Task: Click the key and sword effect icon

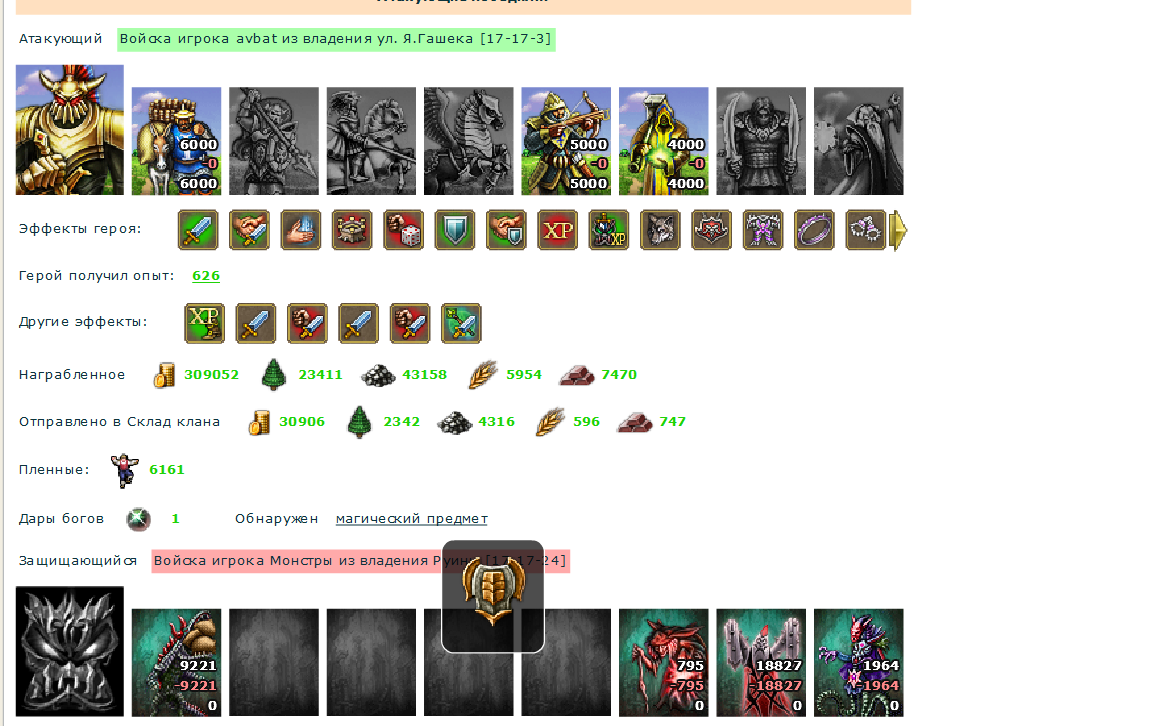Action: [461, 323]
